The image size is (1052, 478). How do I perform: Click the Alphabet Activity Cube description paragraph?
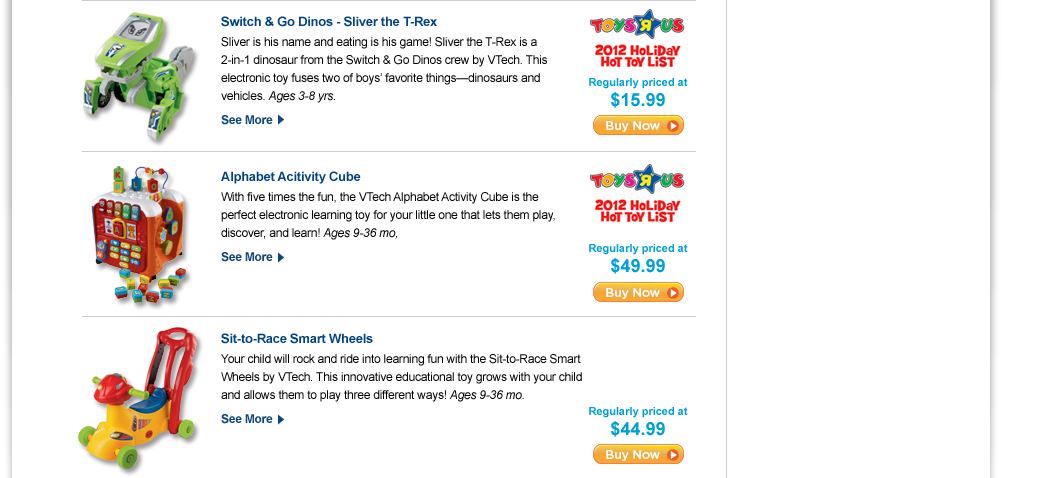388,215
